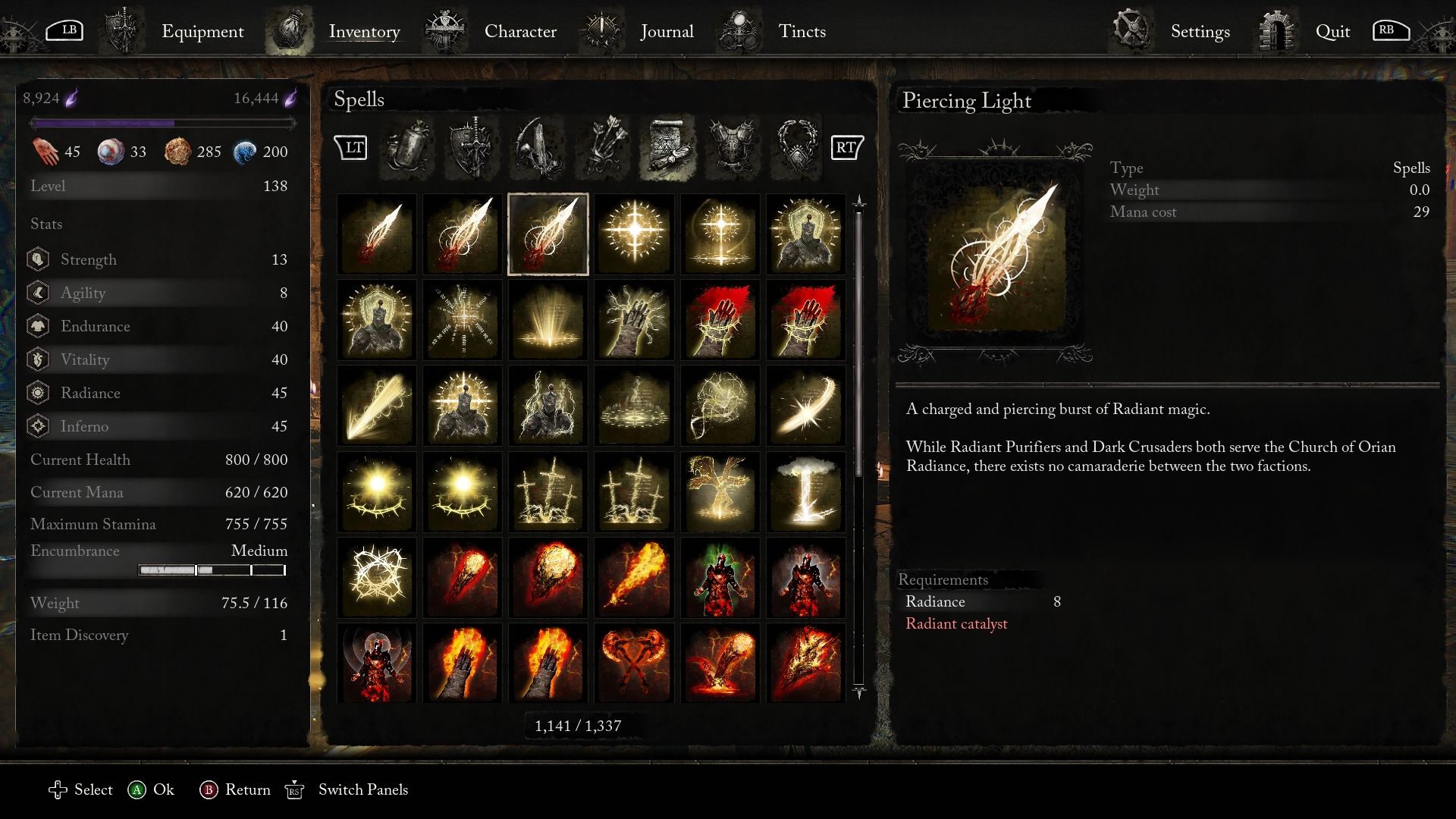Screen dimensions: 1456x819
Task: Choose the arrows ammunition category icon
Action: coord(603,147)
